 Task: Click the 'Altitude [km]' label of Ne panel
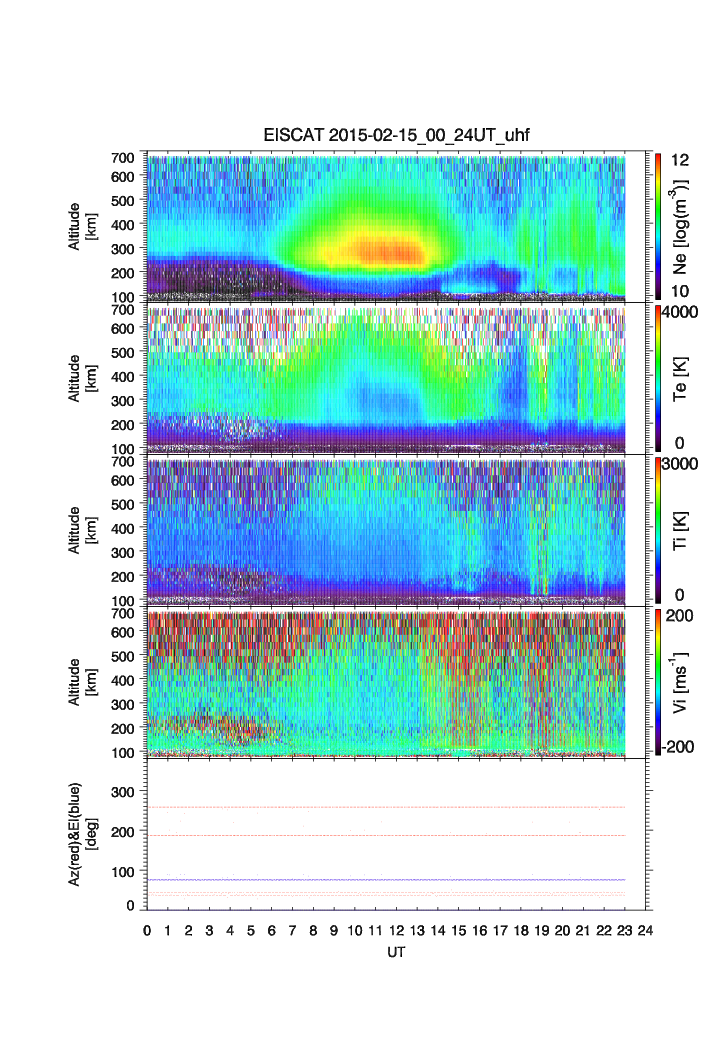[81, 226]
